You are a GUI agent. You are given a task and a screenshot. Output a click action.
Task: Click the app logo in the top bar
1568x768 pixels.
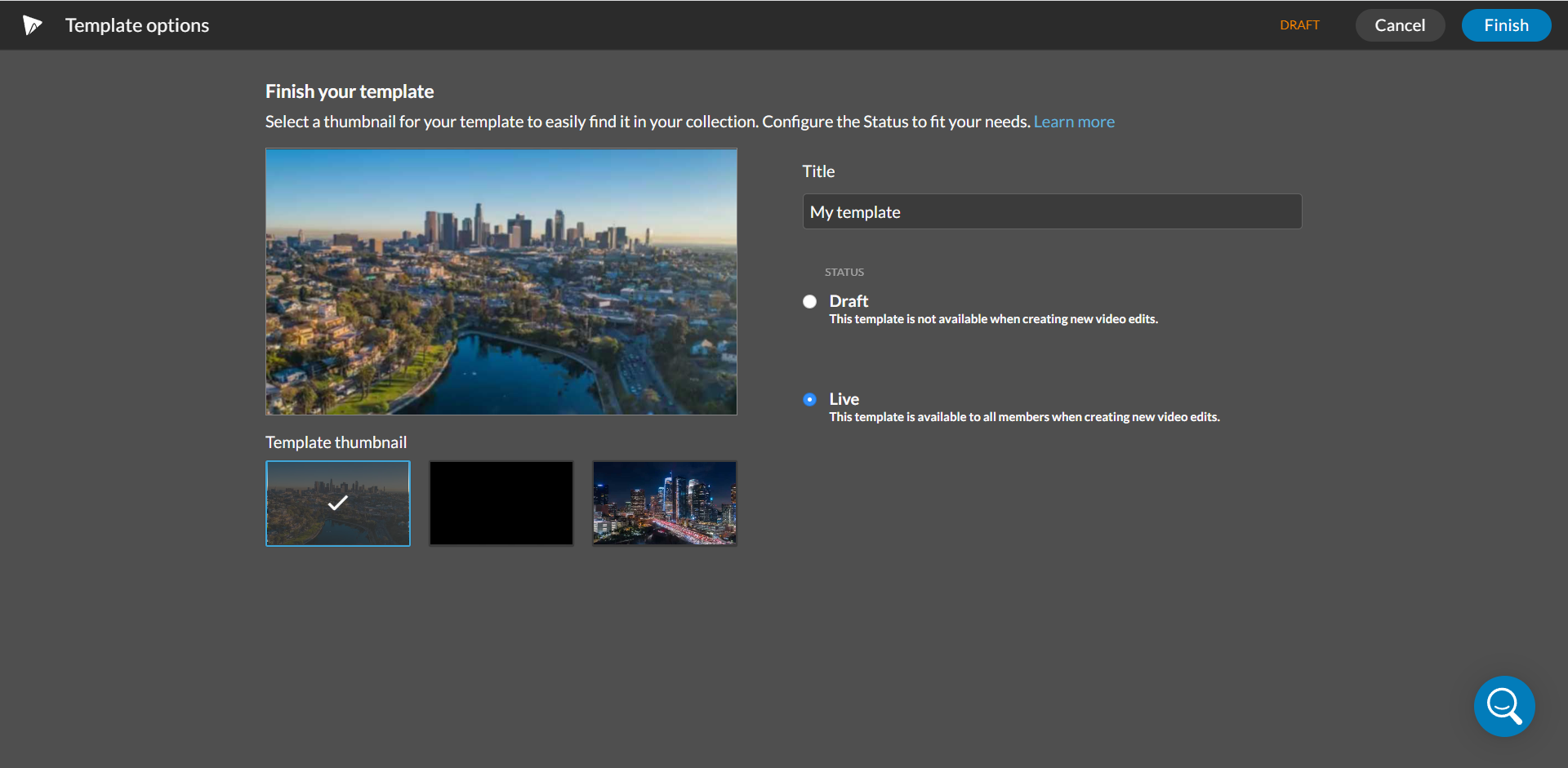click(x=32, y=24)
